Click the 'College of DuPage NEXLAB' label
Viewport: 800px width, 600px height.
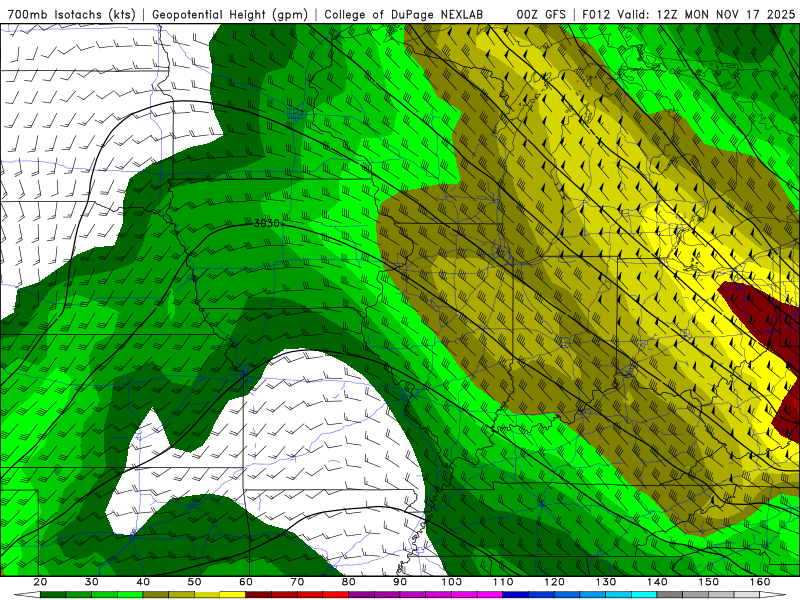[403, 14]
